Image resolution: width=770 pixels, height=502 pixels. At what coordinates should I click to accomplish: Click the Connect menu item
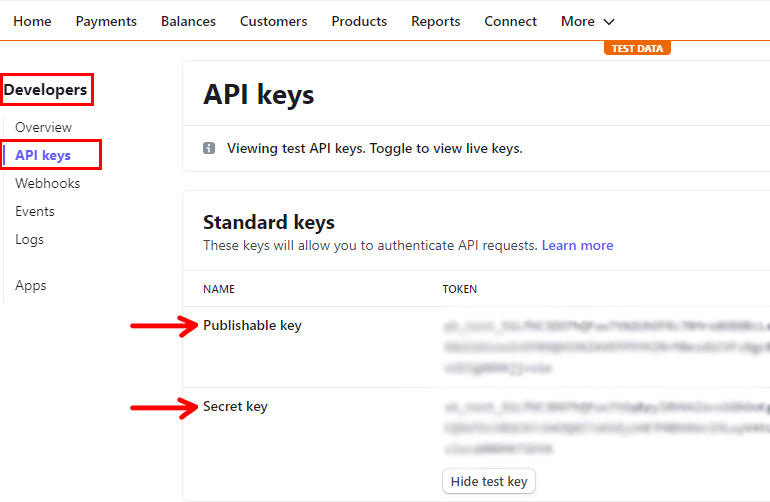(x=510, y=21)
